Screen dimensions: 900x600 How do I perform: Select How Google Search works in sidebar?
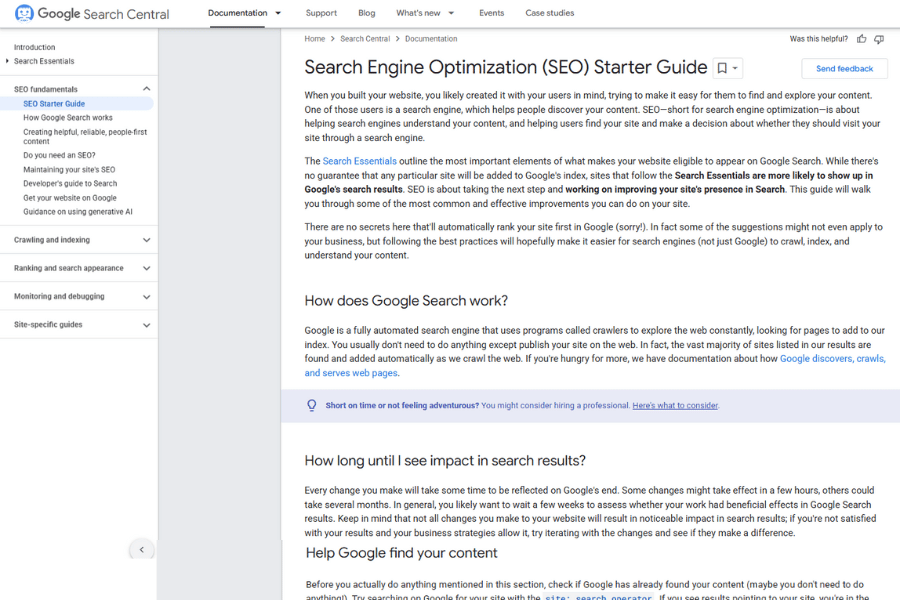(68, 118)
